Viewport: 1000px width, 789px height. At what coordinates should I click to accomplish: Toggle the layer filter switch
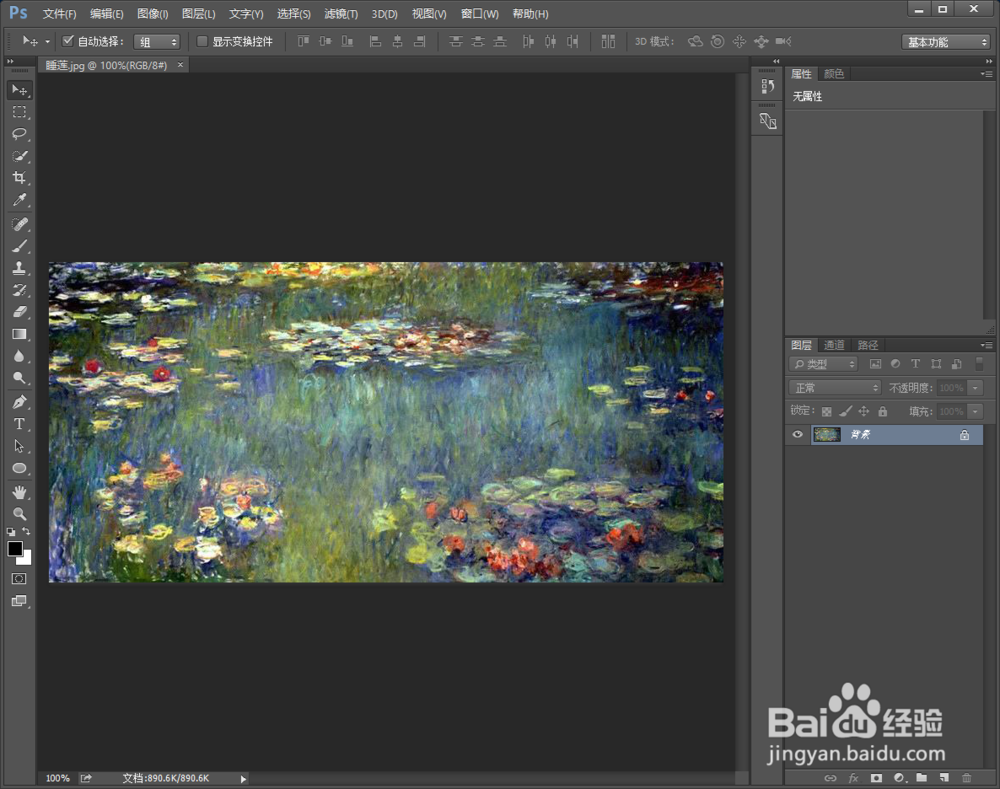coord(979,364)
